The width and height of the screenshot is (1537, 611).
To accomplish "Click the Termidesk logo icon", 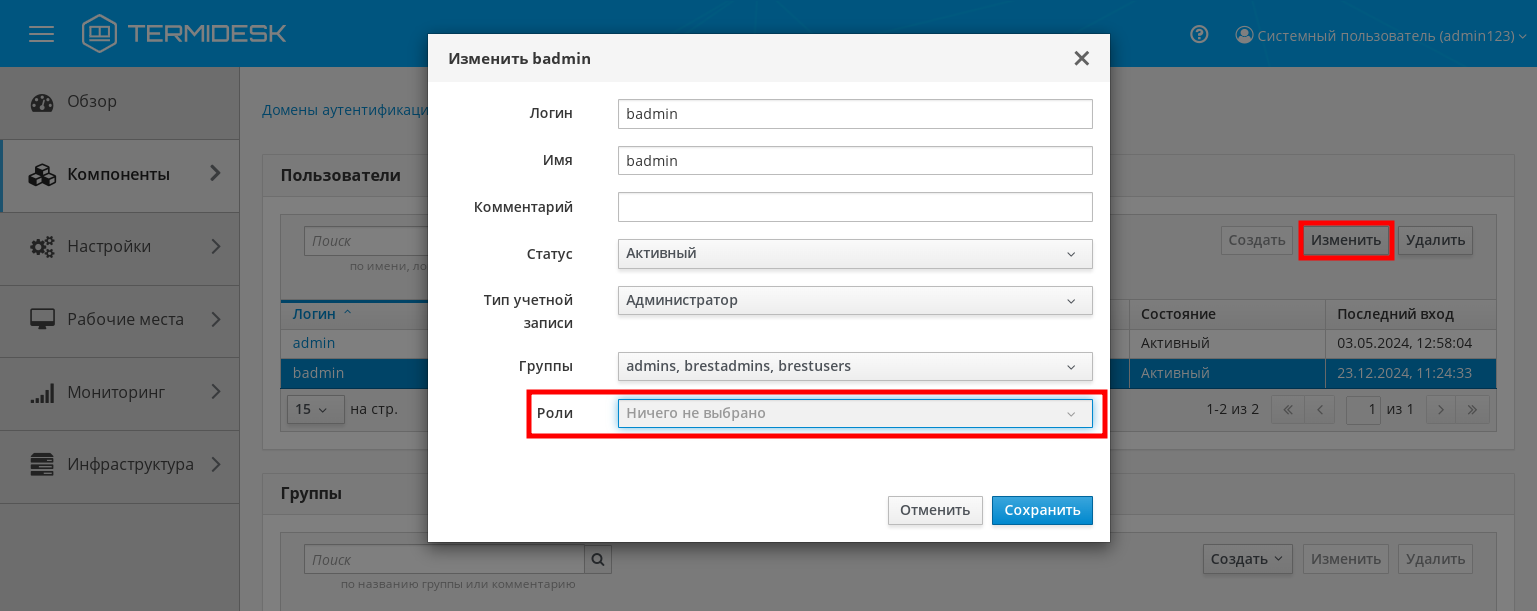I will point(99,34).
